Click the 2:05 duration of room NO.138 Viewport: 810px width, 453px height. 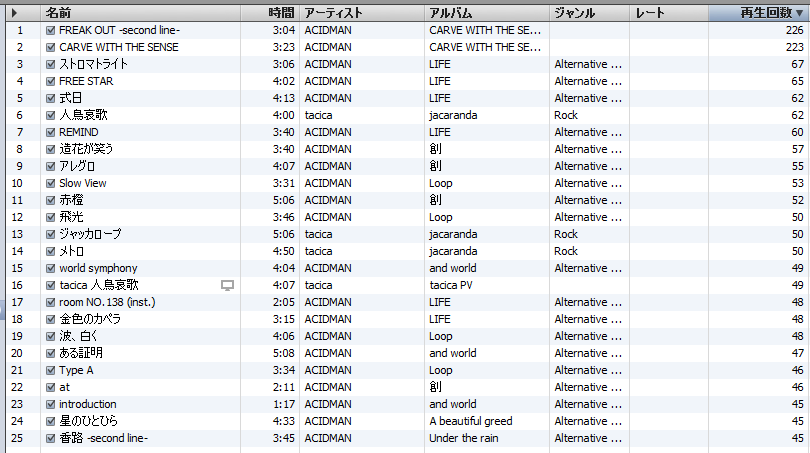(284, 302)
